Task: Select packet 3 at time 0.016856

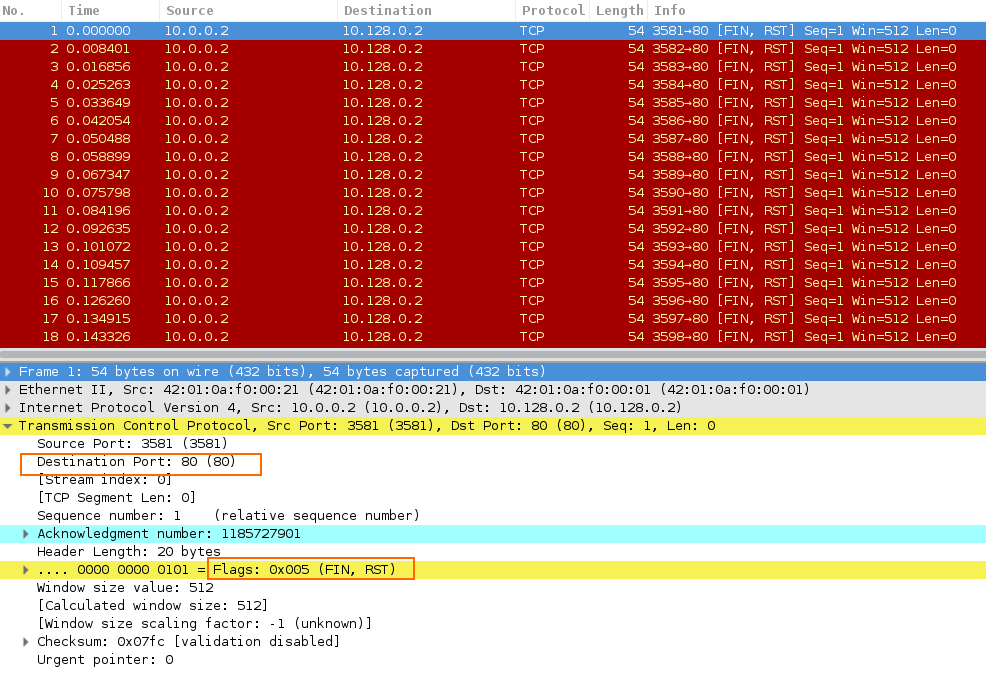Action: (x=493, y=67)
